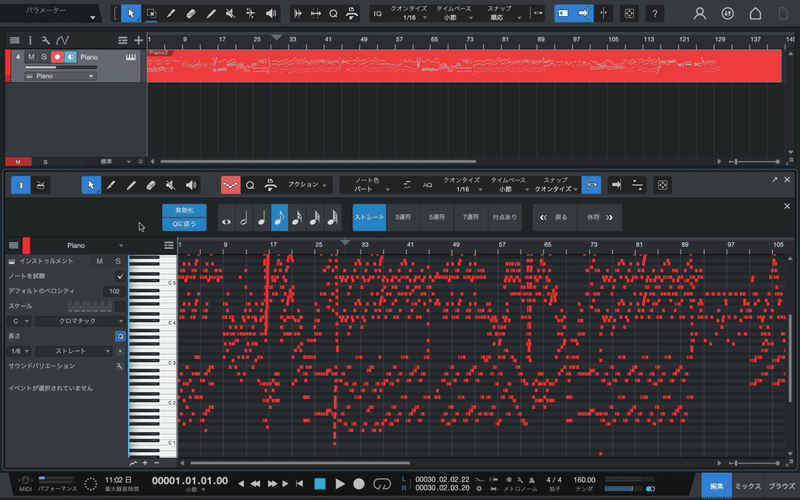
Task: Mute the Piano track
Action: (31, 57)
